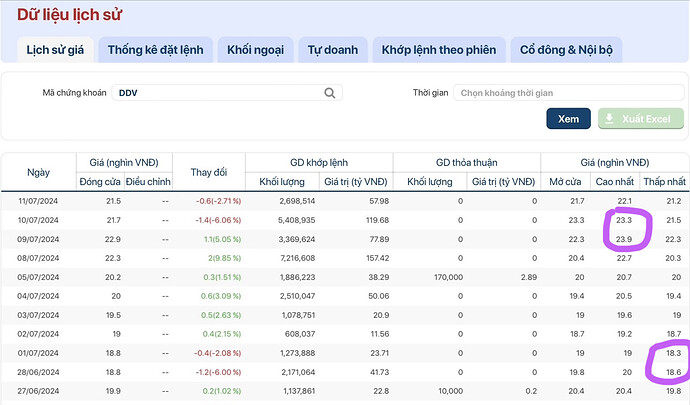Open the Khối ngoại tab
Image resolution: width=690 pixels, height=405 pixels.
pos(256,50)
